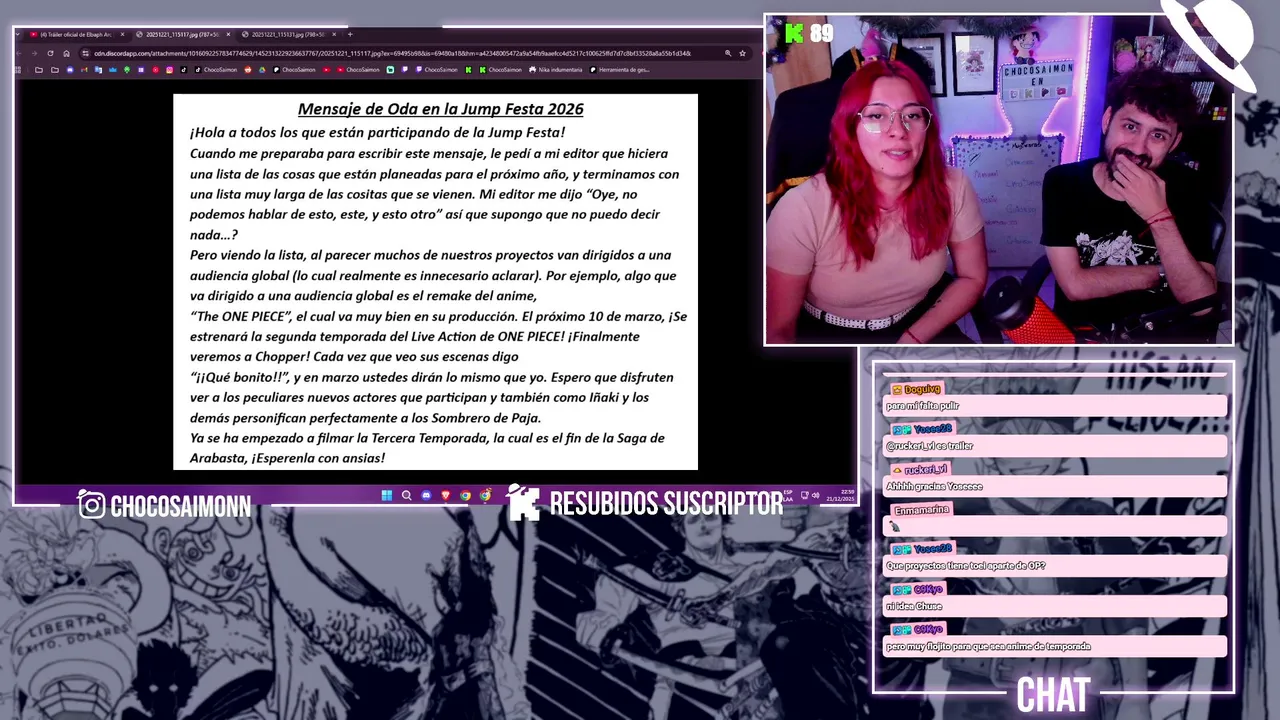
Task: Open the Reddit bookmark icon
Action: [248, 70]
